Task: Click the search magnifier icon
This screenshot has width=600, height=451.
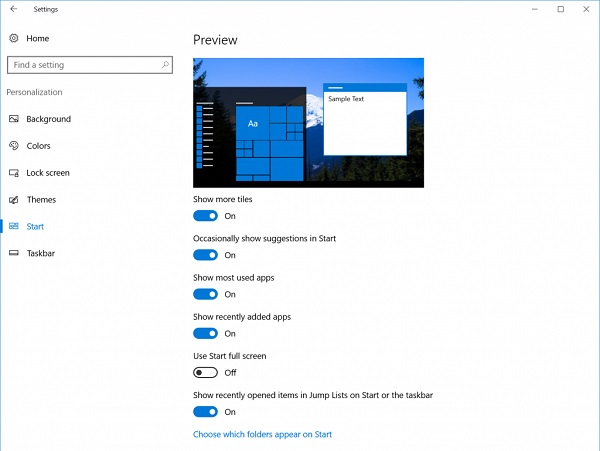Action: click(165, 65)
